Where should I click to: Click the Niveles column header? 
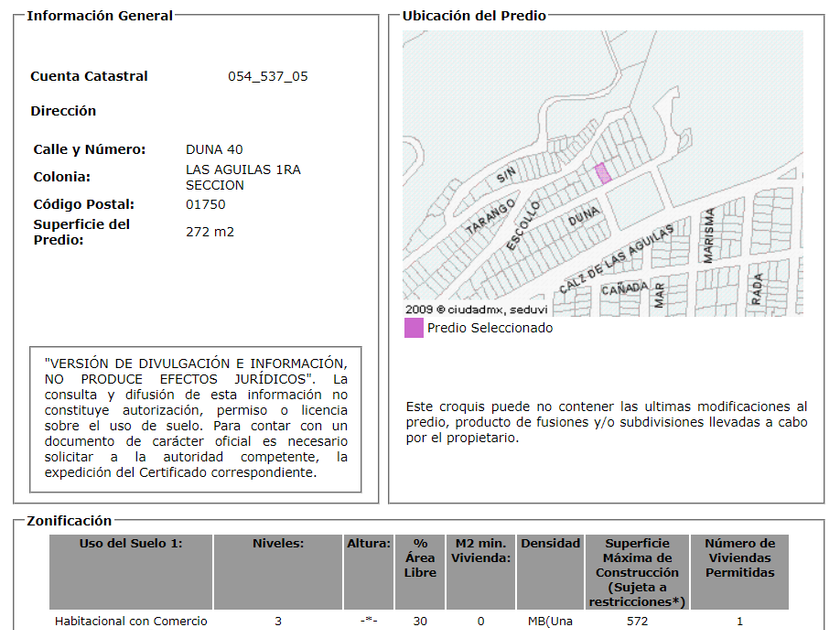278,572
